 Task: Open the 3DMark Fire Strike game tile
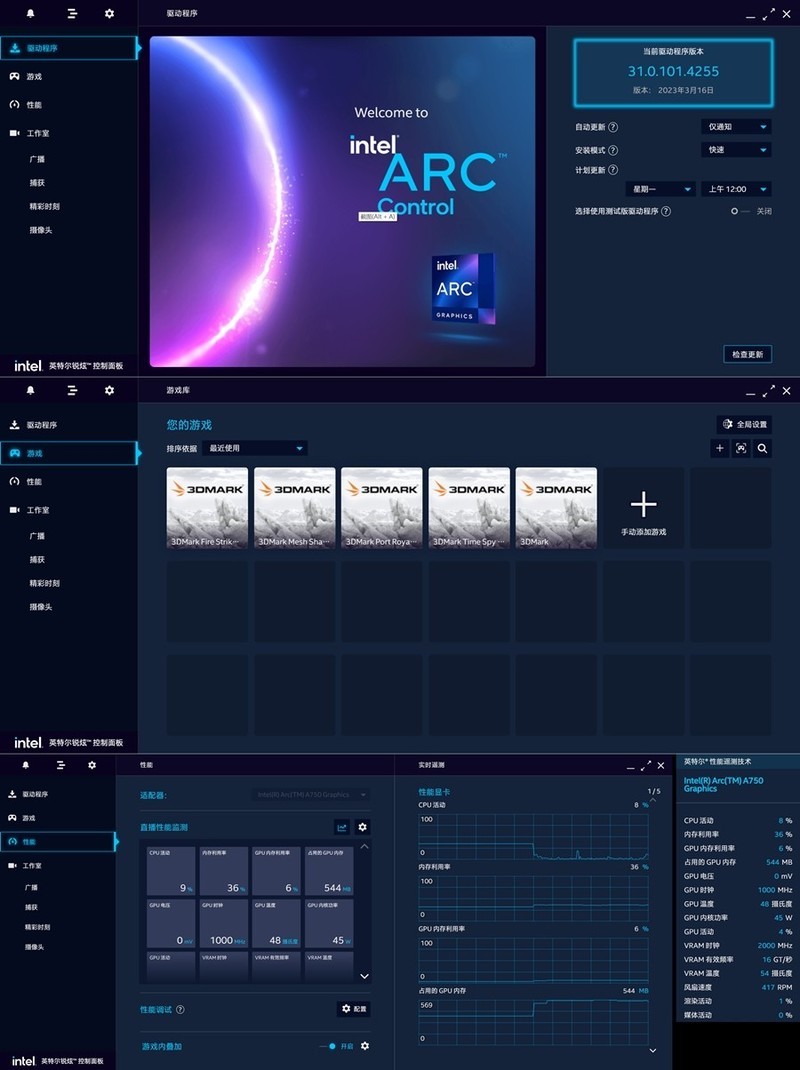tap(208, 508)
